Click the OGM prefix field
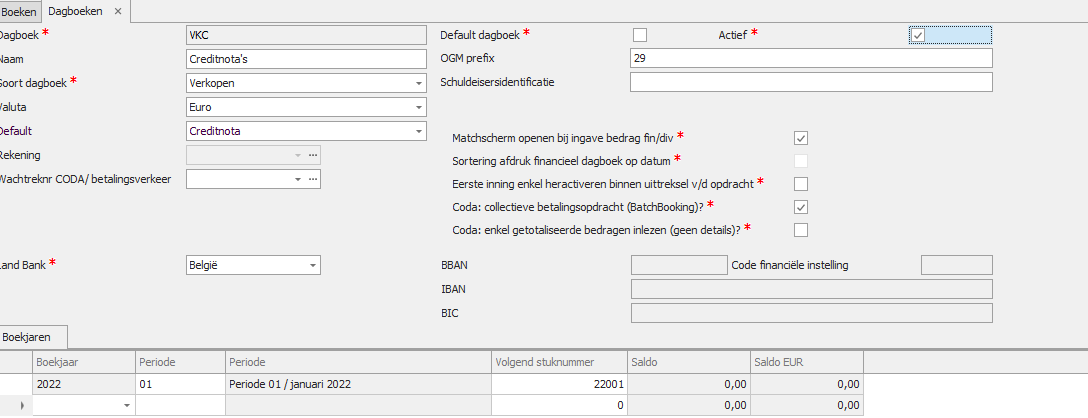The height and width of the screenshot is (418, 1088). point(811,58)
